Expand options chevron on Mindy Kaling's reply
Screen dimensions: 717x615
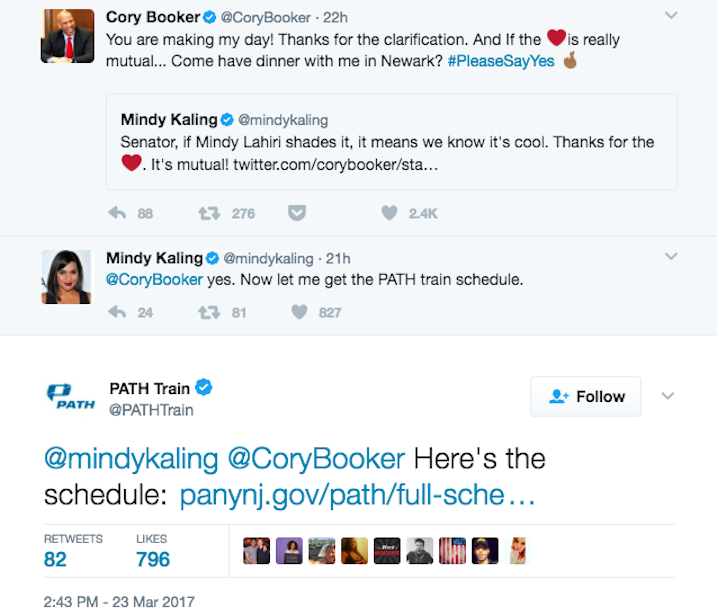(671, 257)
